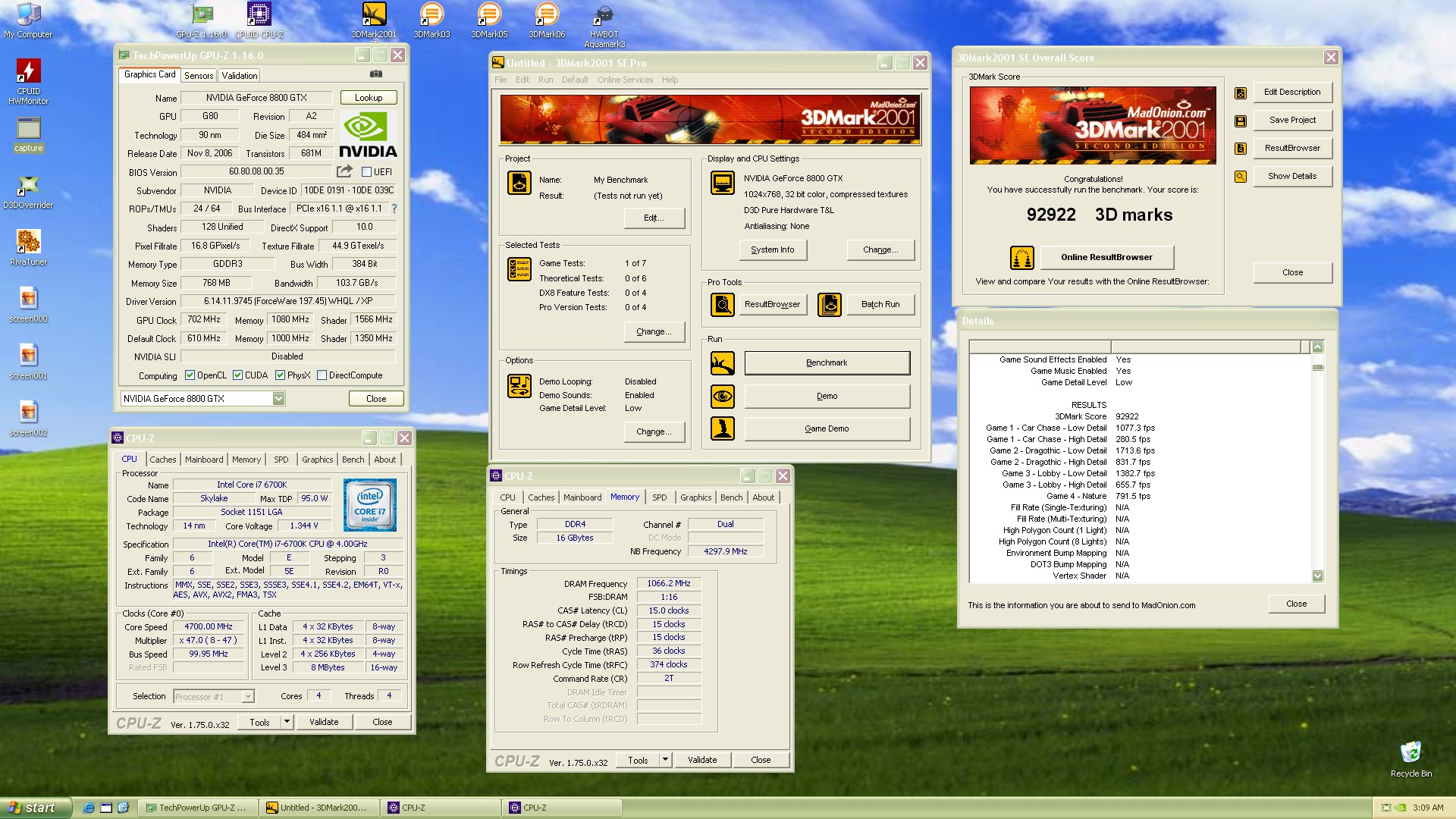Open the GPU-Z 1.16.0 desktop shortcut
The width and height of the screenshot is (1456, 819).
[201, 20]
